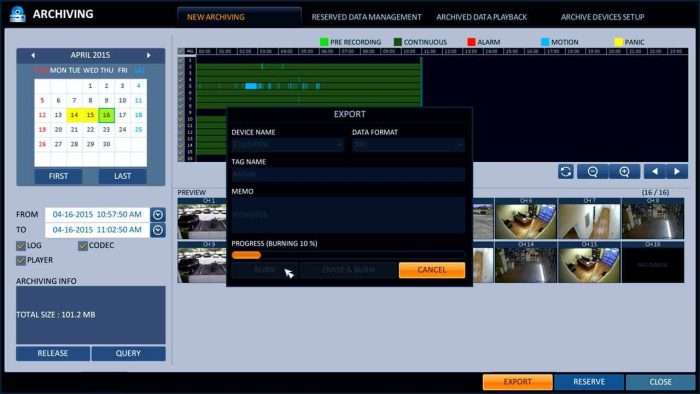Image resolution: width=700 pixels, height=394 pixels.
Task: Select April 15 on calendar
Action: point(90,115)
